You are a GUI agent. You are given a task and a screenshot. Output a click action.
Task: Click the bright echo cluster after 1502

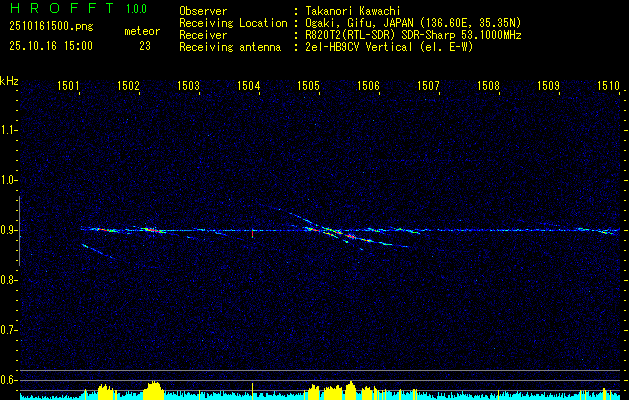152,230
